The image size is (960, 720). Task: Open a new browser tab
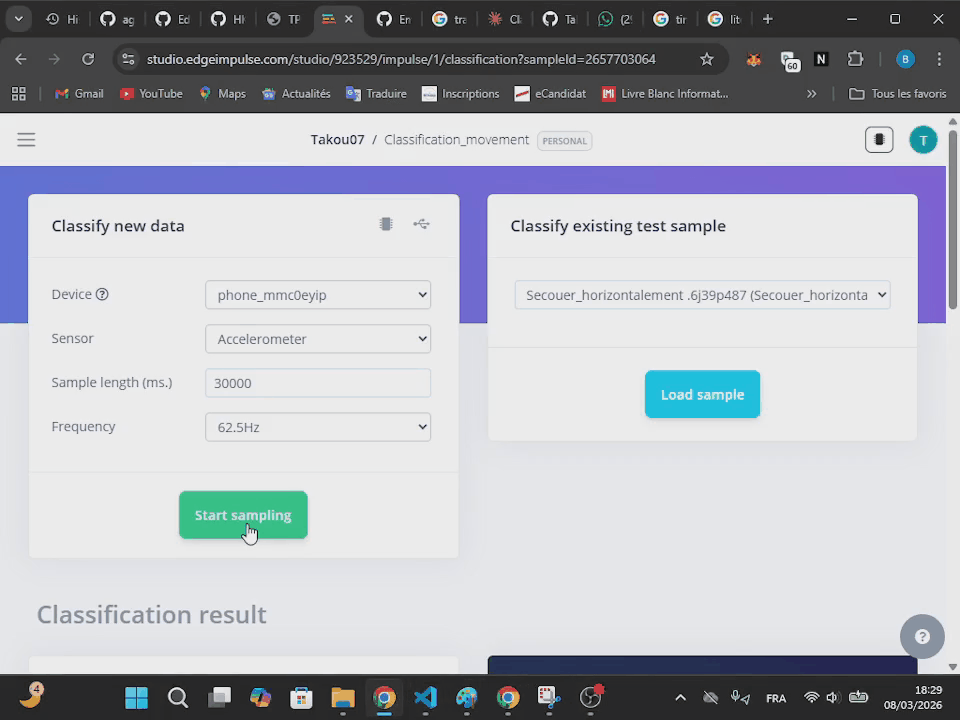pyautogui.click(x=767, y=19)
